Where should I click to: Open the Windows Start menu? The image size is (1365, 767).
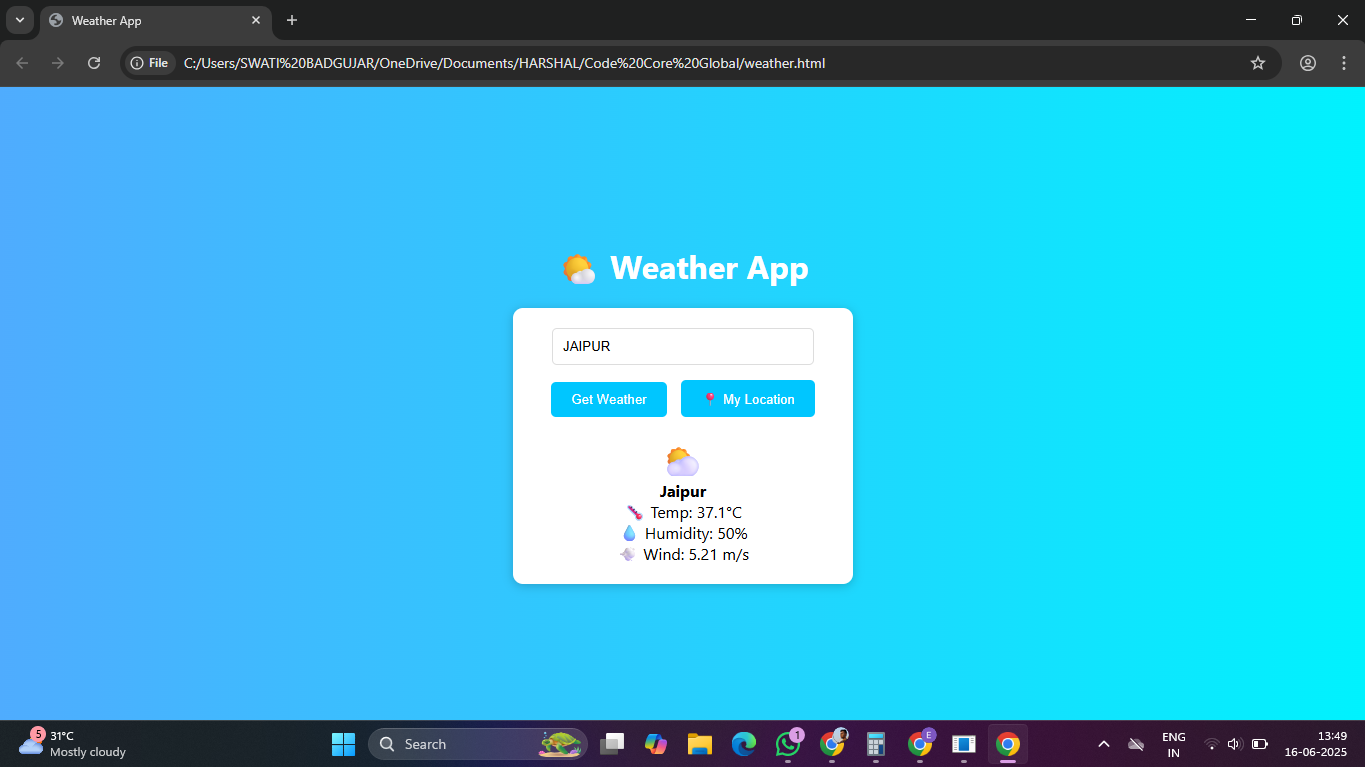(x=343, y=744)
